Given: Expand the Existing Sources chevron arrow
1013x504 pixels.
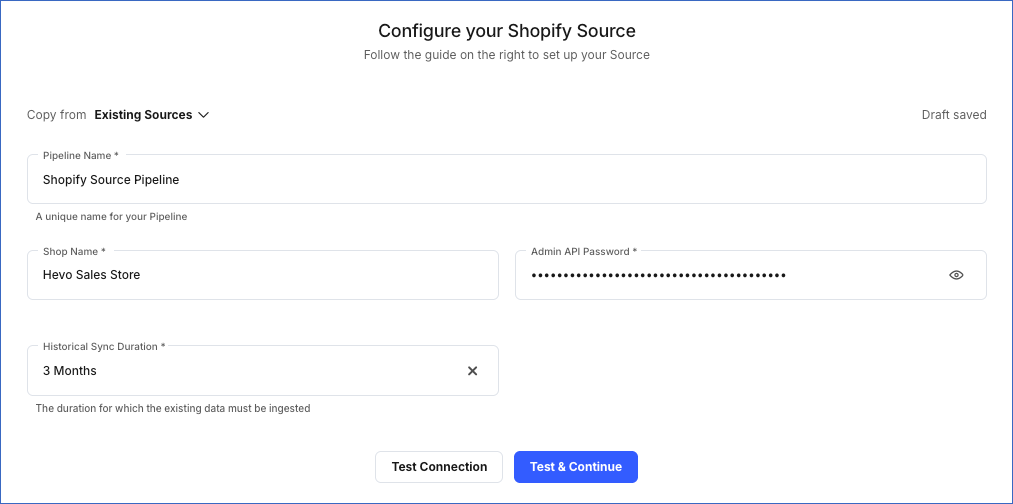Looking at the screenshot, I should (204, 115).
